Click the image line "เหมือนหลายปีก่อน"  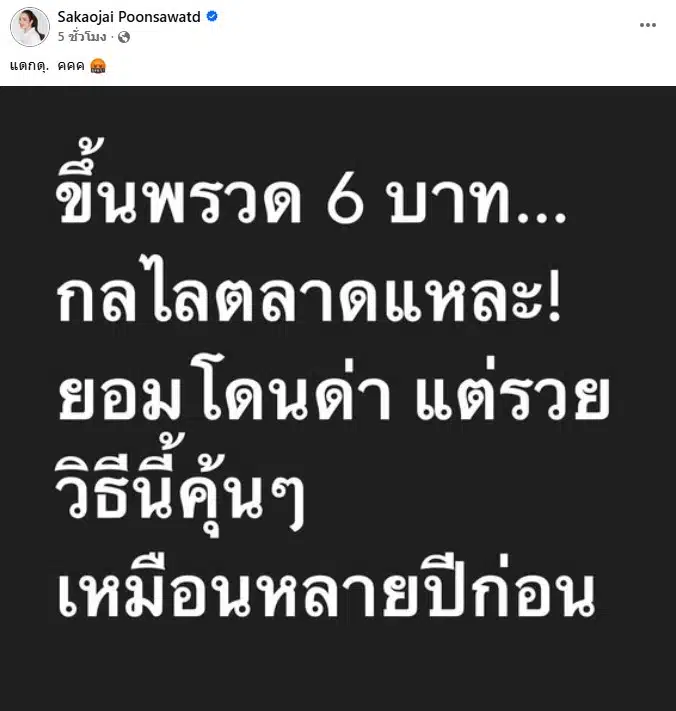click(x=326, y=587)
